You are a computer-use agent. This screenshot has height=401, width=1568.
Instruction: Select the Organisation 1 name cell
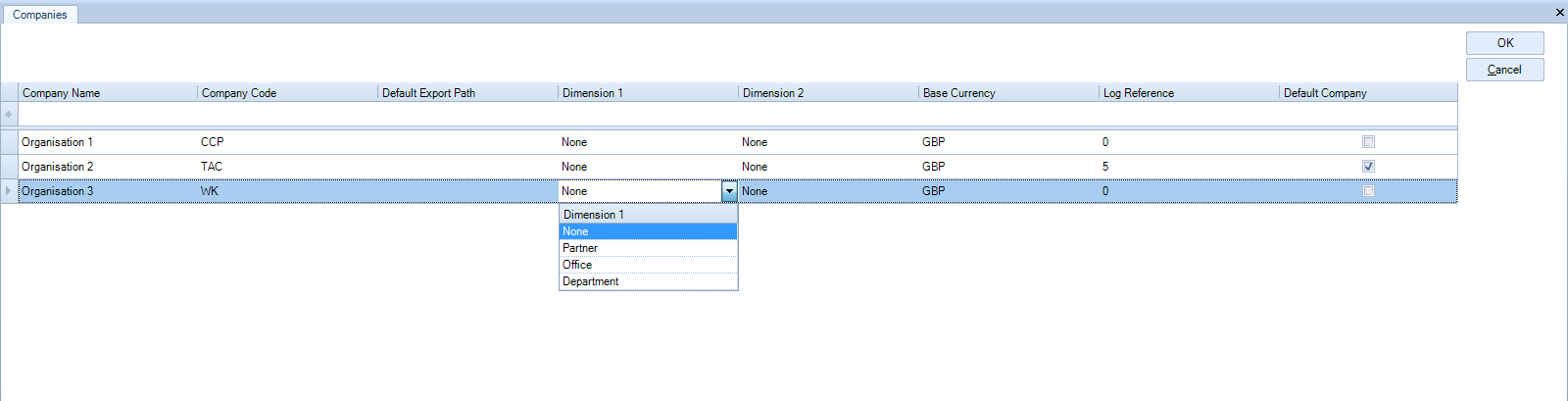(108, 142)
